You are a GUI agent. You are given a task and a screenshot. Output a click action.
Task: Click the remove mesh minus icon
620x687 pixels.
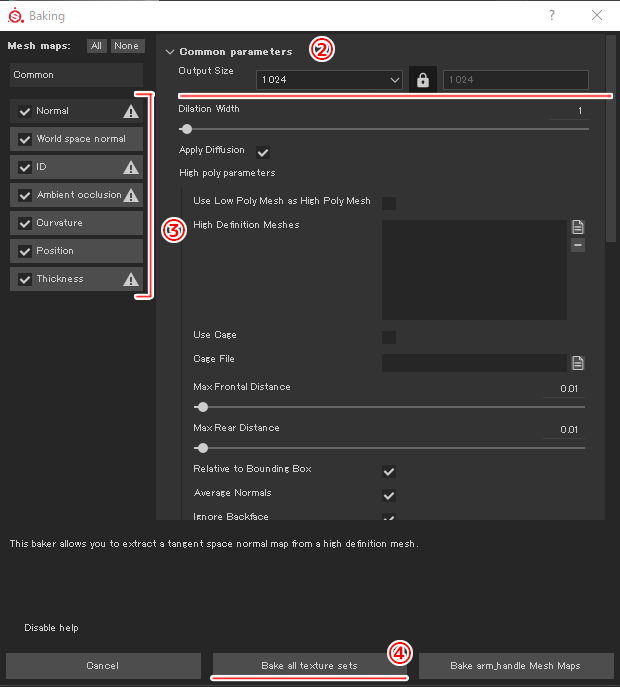578,245
